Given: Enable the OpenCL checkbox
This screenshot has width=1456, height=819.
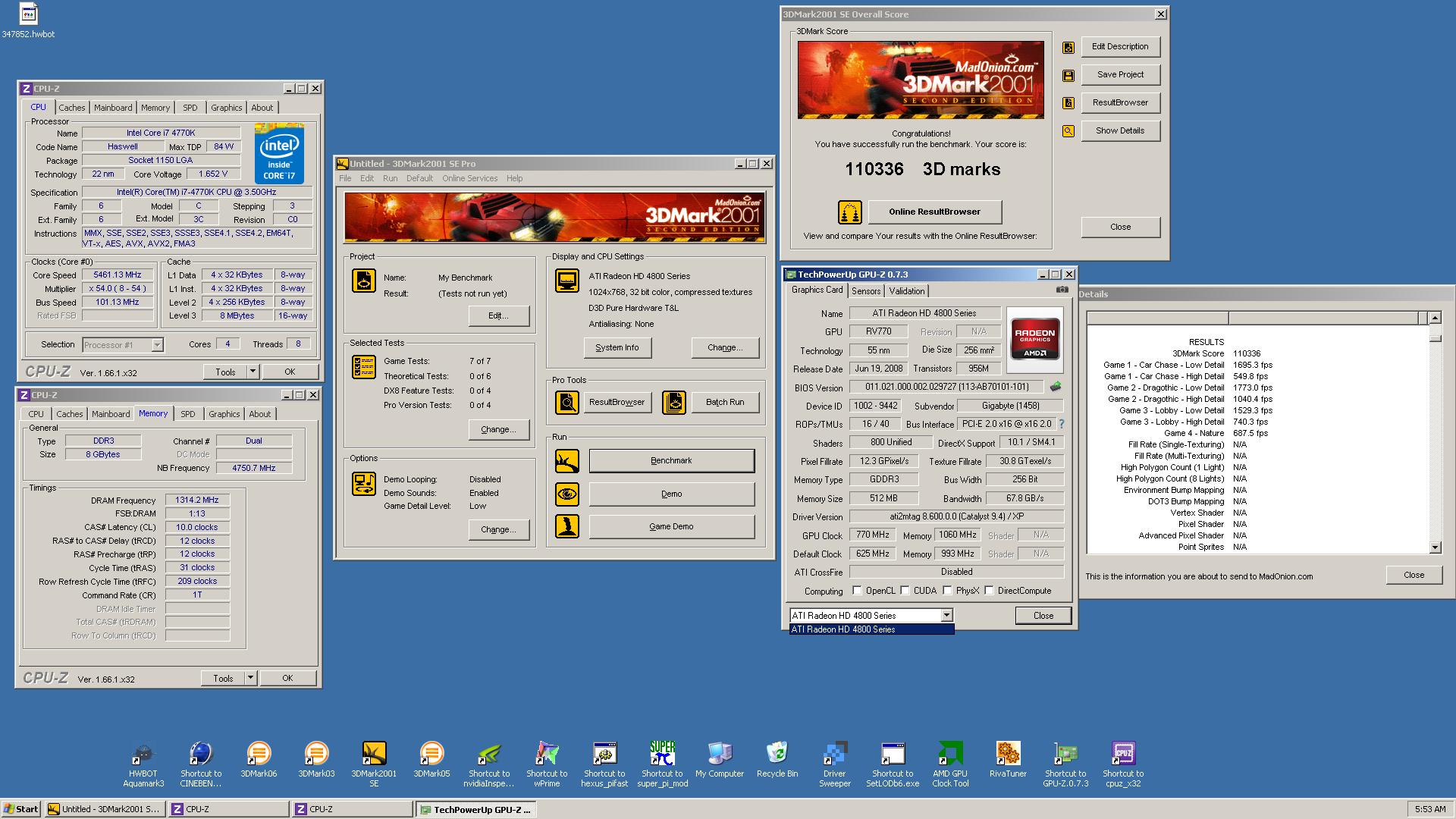Looking at the screenshot, I should click(x=857, y=591).
